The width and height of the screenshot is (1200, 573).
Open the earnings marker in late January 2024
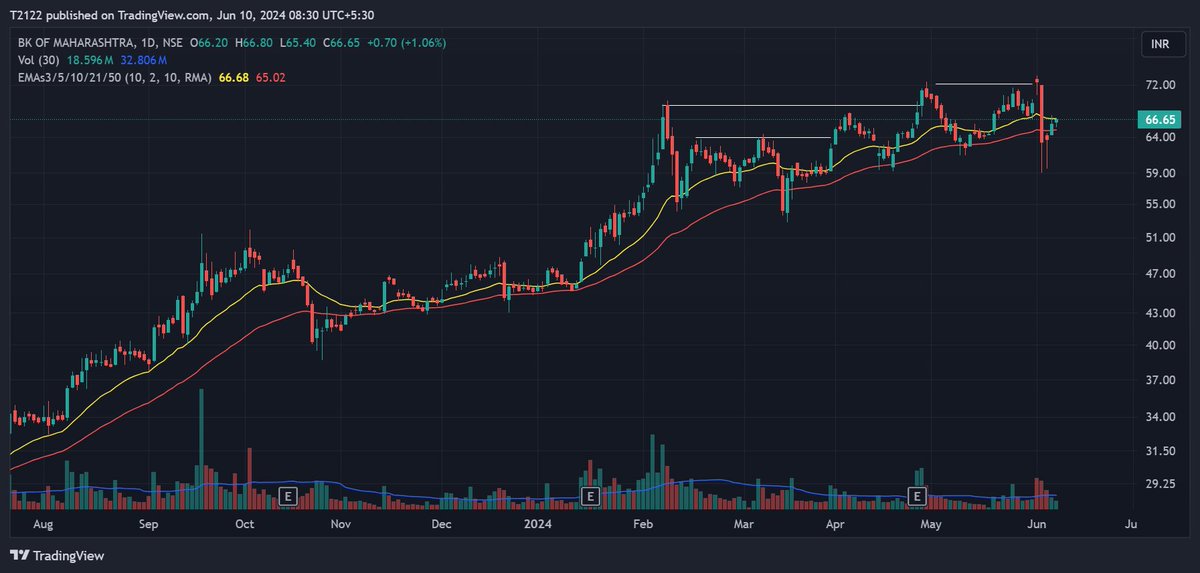[591, 495]
